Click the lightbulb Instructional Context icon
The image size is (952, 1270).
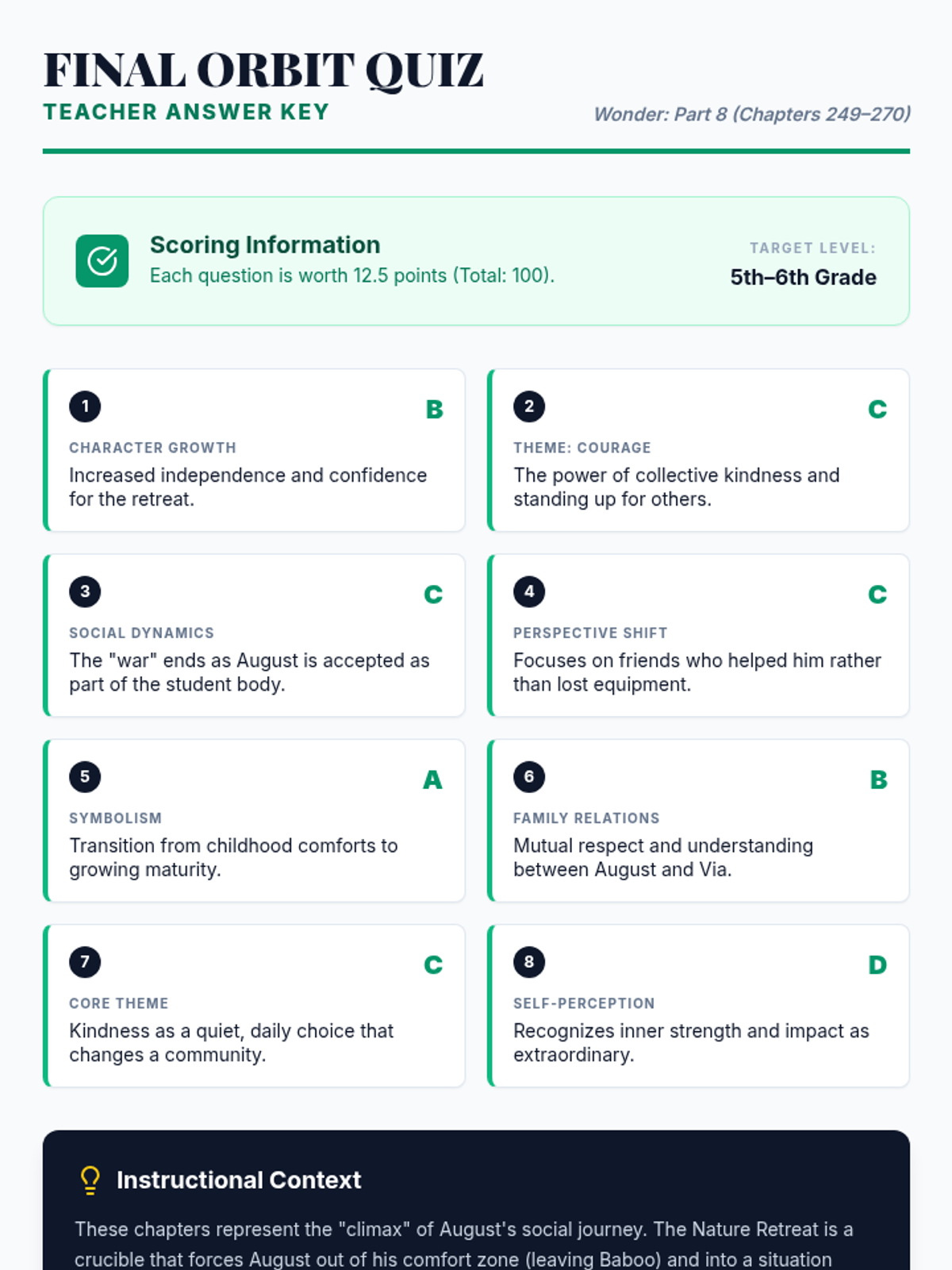click(x=90, y=1180)
